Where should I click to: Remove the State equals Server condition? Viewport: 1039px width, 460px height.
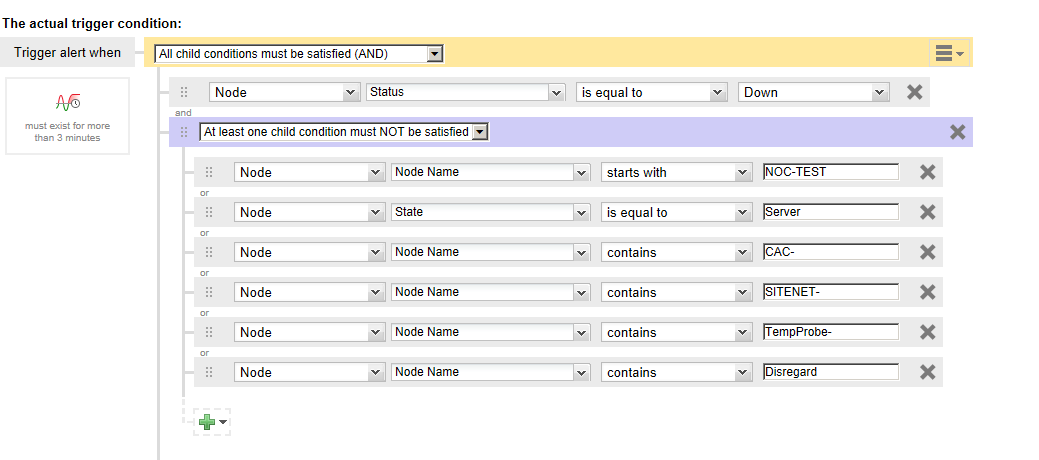[927, 212]
